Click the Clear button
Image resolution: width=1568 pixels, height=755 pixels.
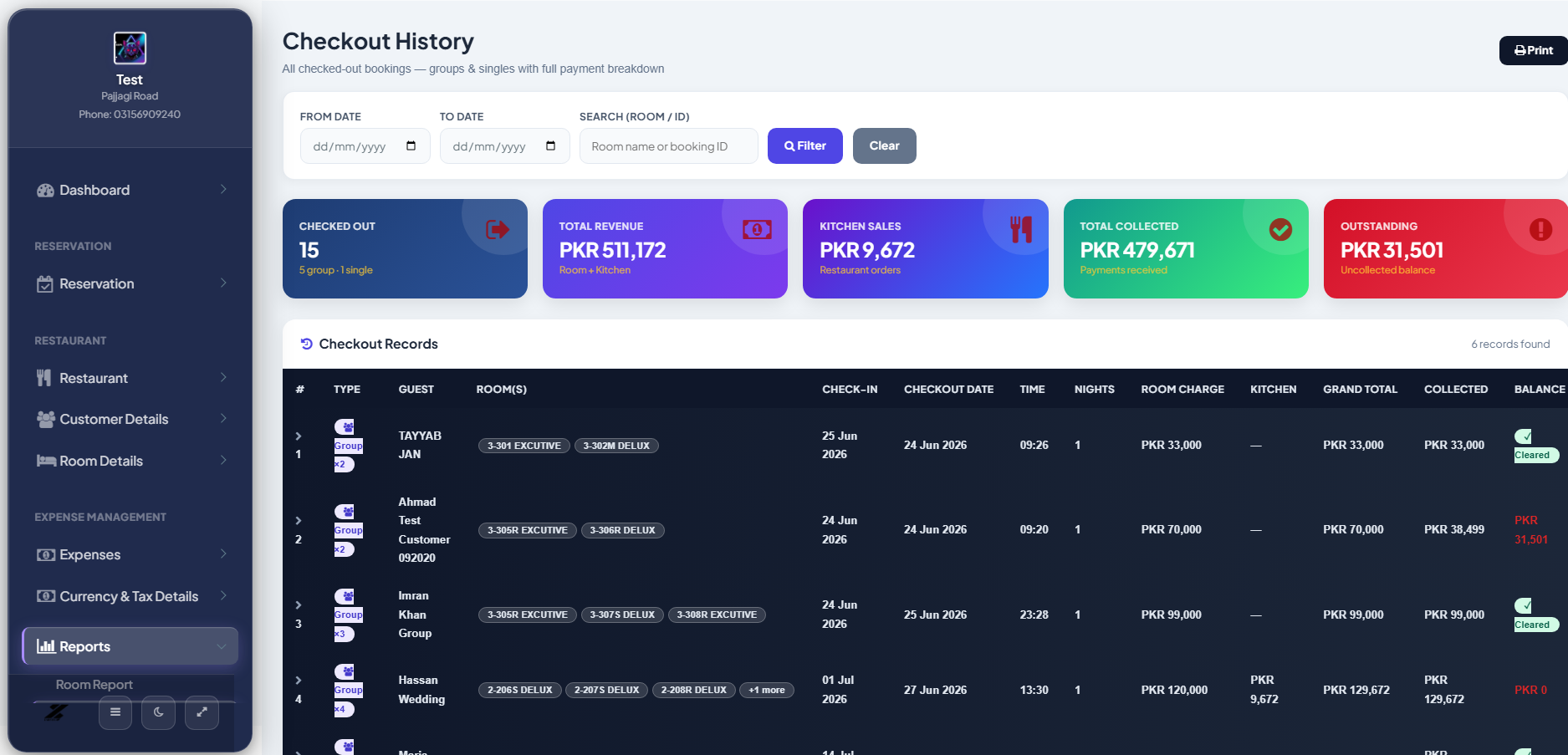[885, 146]
